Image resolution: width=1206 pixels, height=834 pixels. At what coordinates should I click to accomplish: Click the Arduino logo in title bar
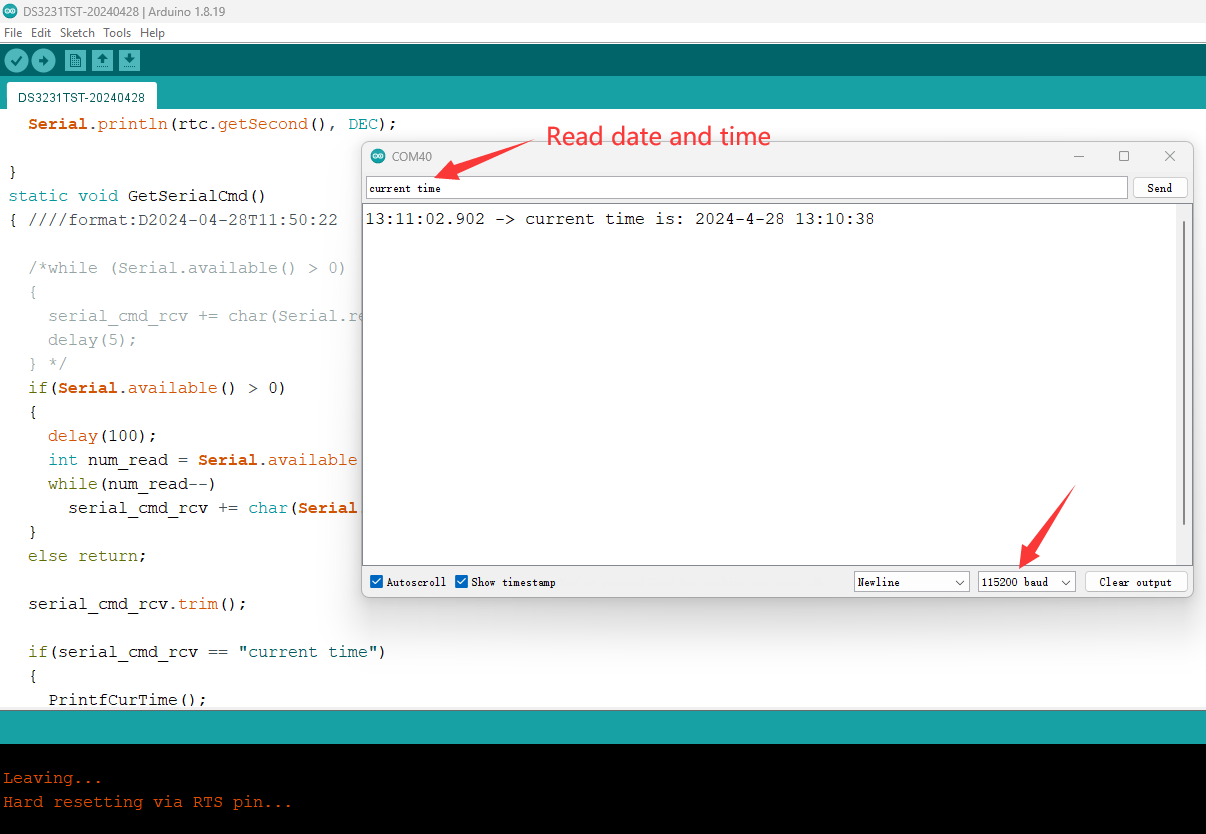[10, 11]
